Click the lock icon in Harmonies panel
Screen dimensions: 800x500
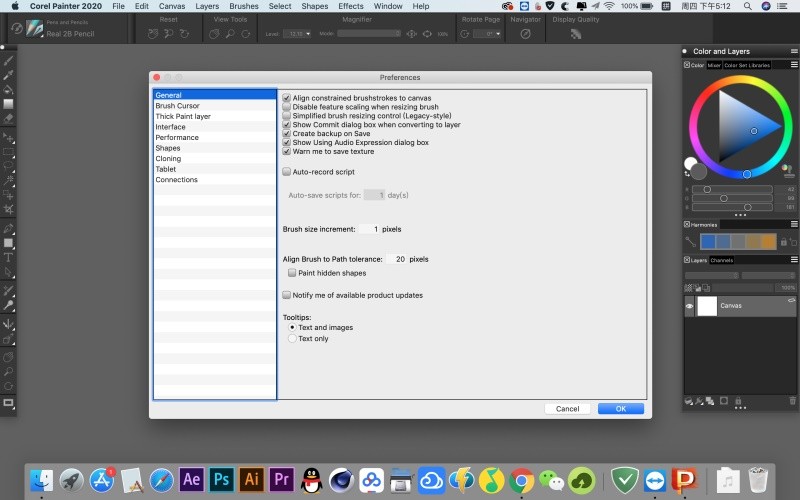click(784, 242)
